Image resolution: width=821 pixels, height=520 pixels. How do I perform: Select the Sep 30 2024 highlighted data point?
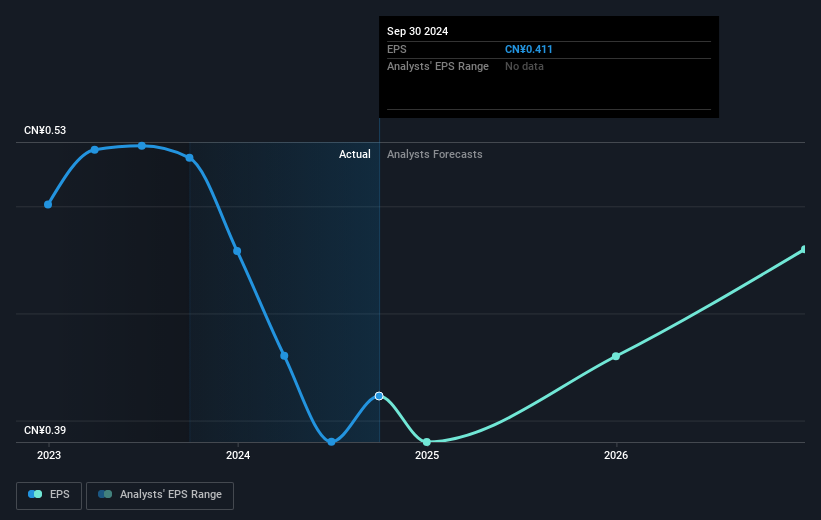tap(379, 396)
